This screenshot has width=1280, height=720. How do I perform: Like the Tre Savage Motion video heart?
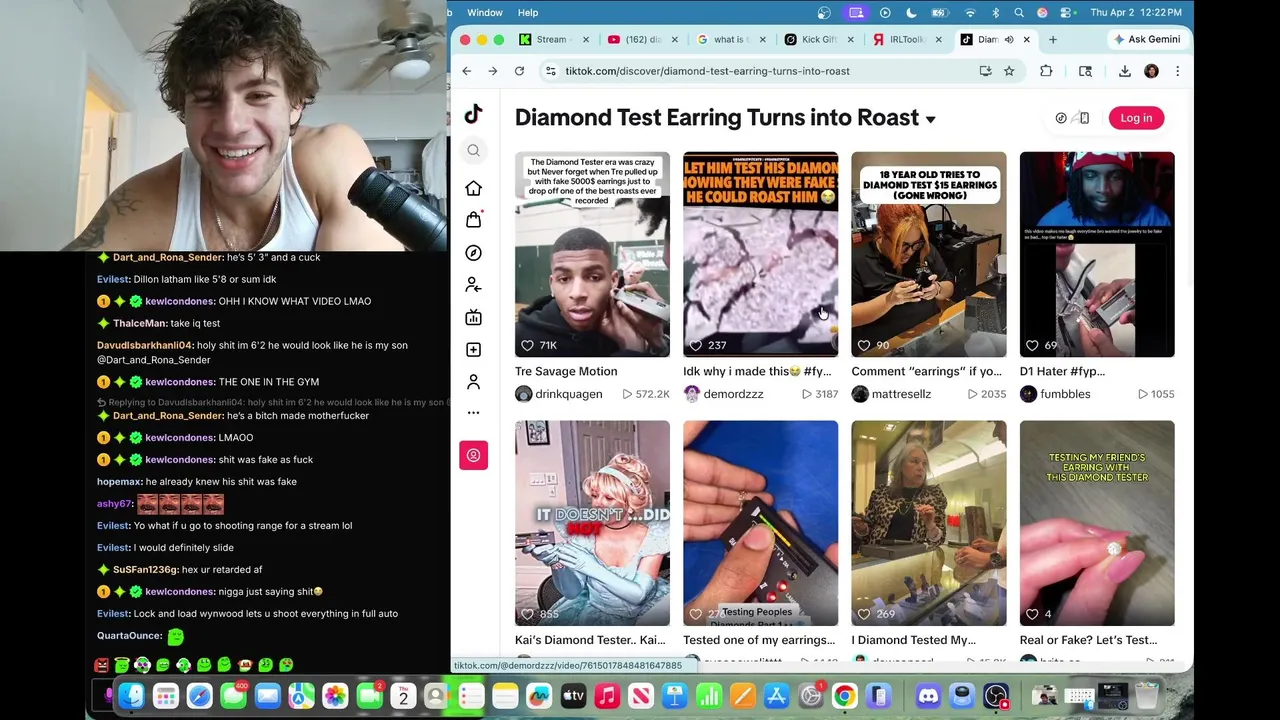point(527,345)
